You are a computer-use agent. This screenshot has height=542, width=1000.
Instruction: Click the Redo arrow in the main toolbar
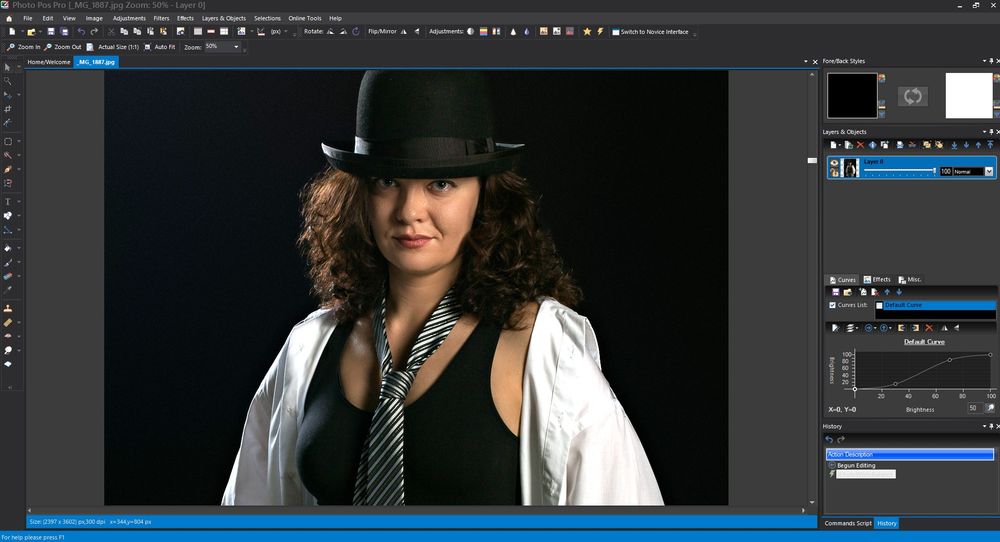click(94, 31)
